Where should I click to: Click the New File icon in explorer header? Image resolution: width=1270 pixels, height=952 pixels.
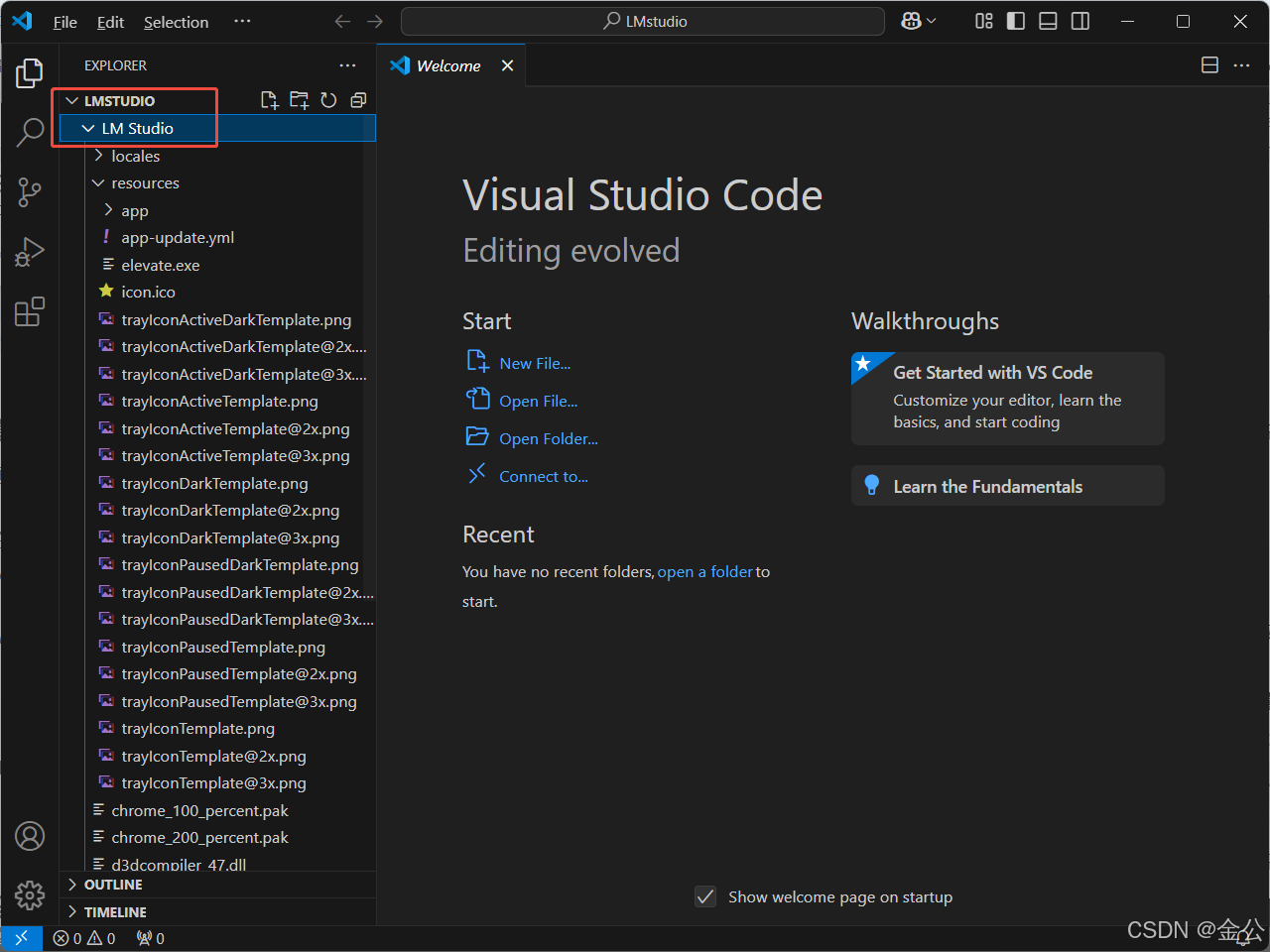coord(269,100)
